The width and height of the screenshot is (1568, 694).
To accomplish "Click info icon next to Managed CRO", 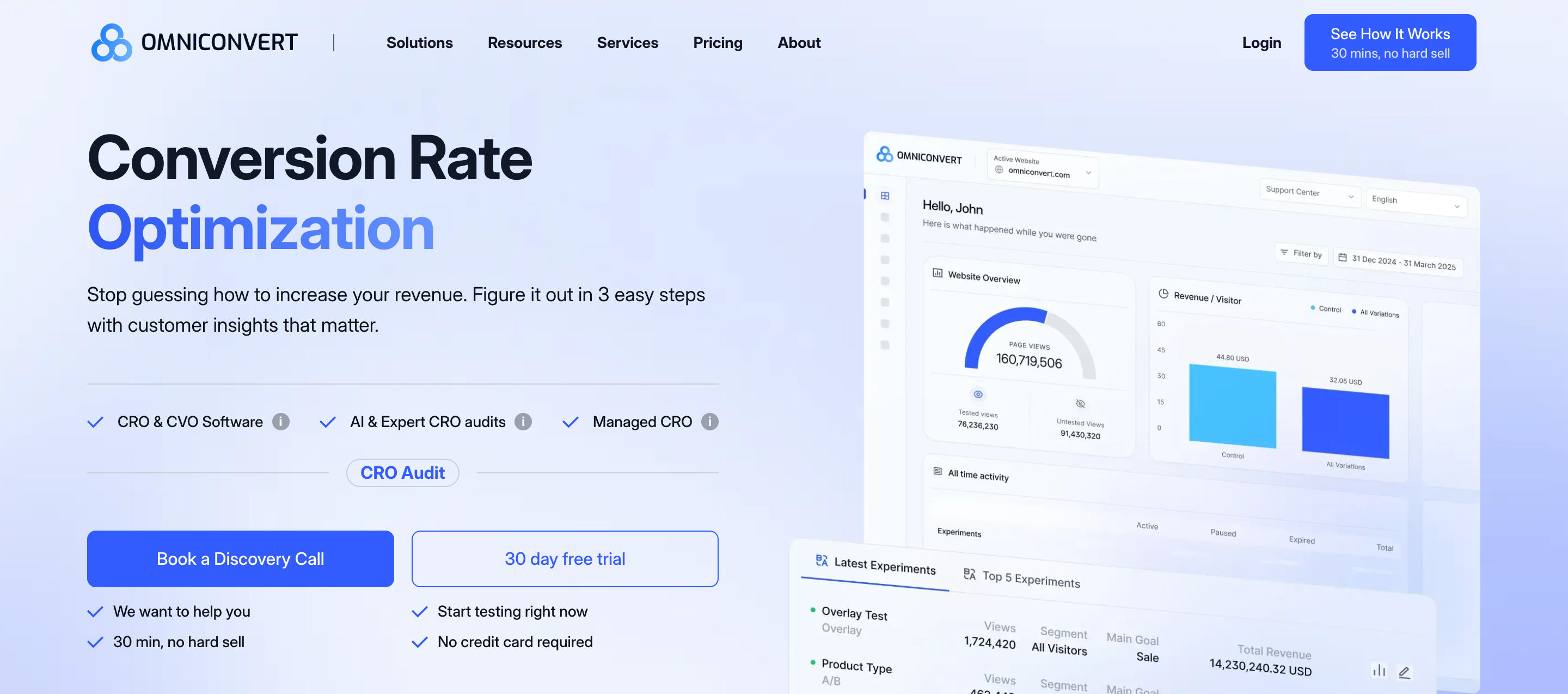I will click(709, 421).
